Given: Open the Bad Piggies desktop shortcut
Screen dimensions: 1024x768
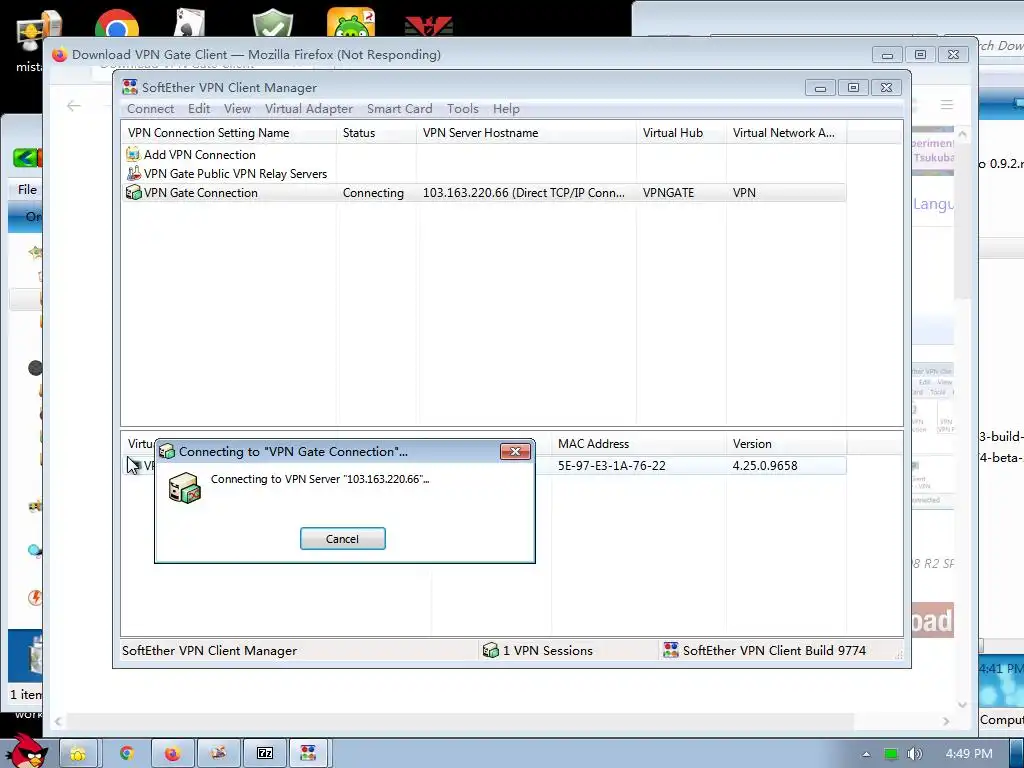Looking at the screenshot, I should pyautogui.click(x=351, y=23).
